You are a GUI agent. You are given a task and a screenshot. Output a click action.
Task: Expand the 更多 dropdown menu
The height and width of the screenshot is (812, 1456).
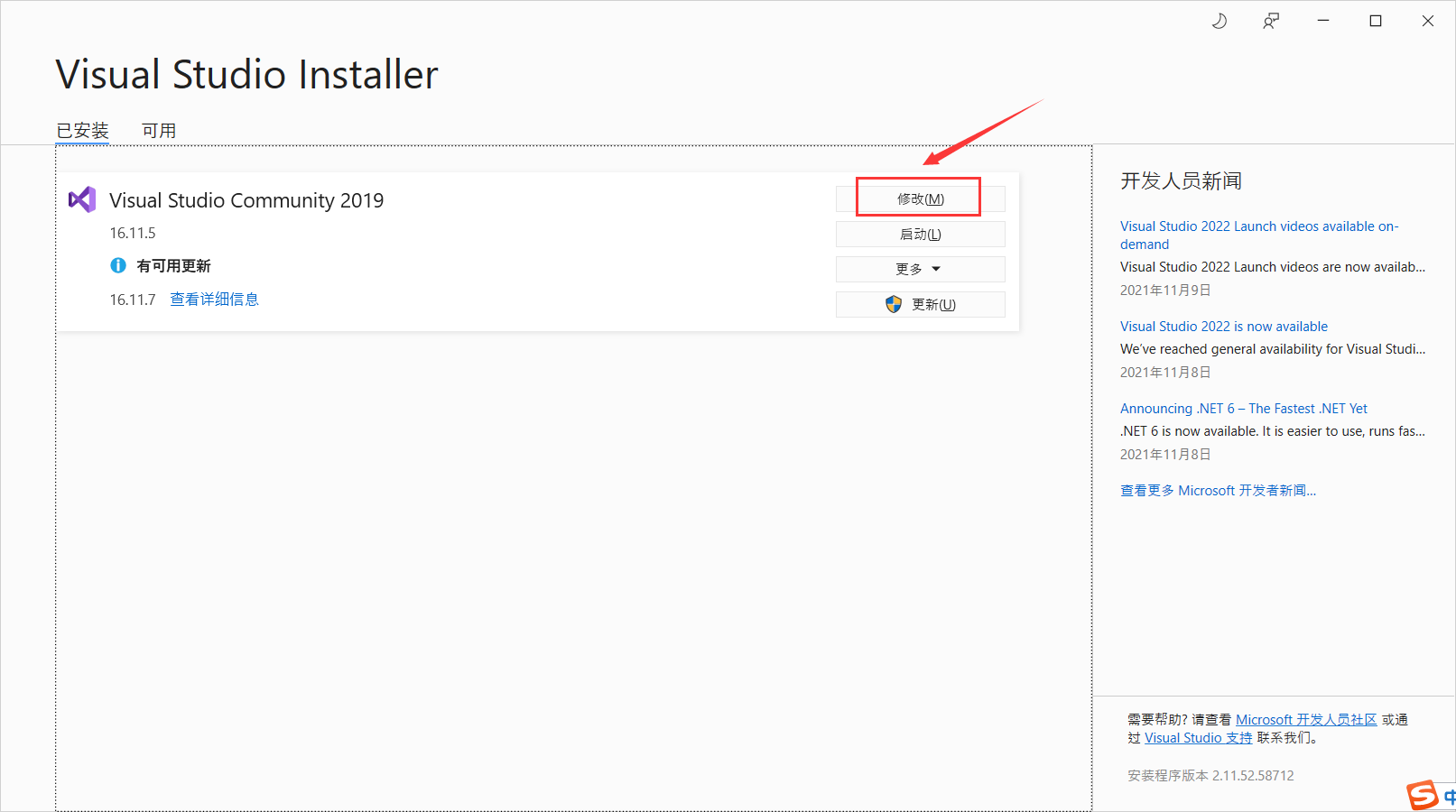(x=919, y=268)
